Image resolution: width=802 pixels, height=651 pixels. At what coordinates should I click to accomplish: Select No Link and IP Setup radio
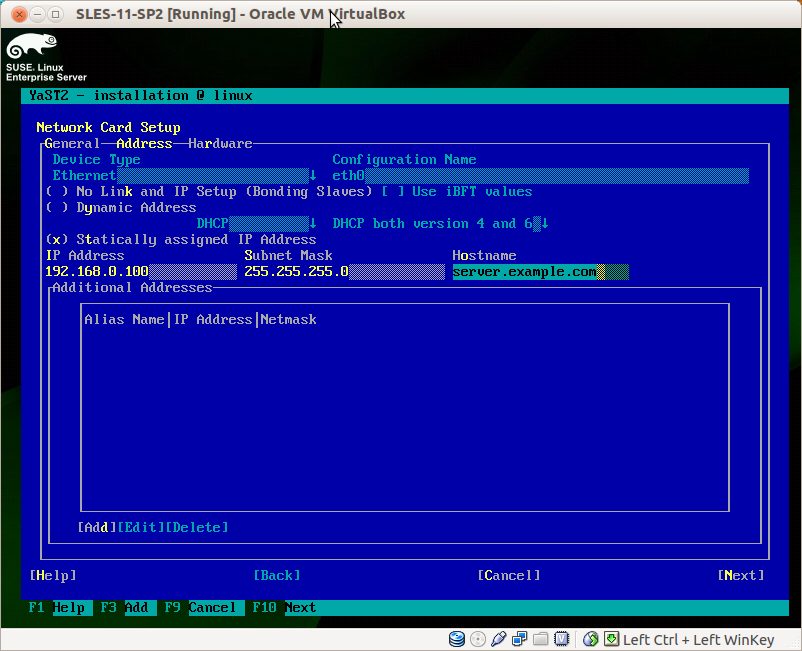pyautogui.click(x=56, y=192)
